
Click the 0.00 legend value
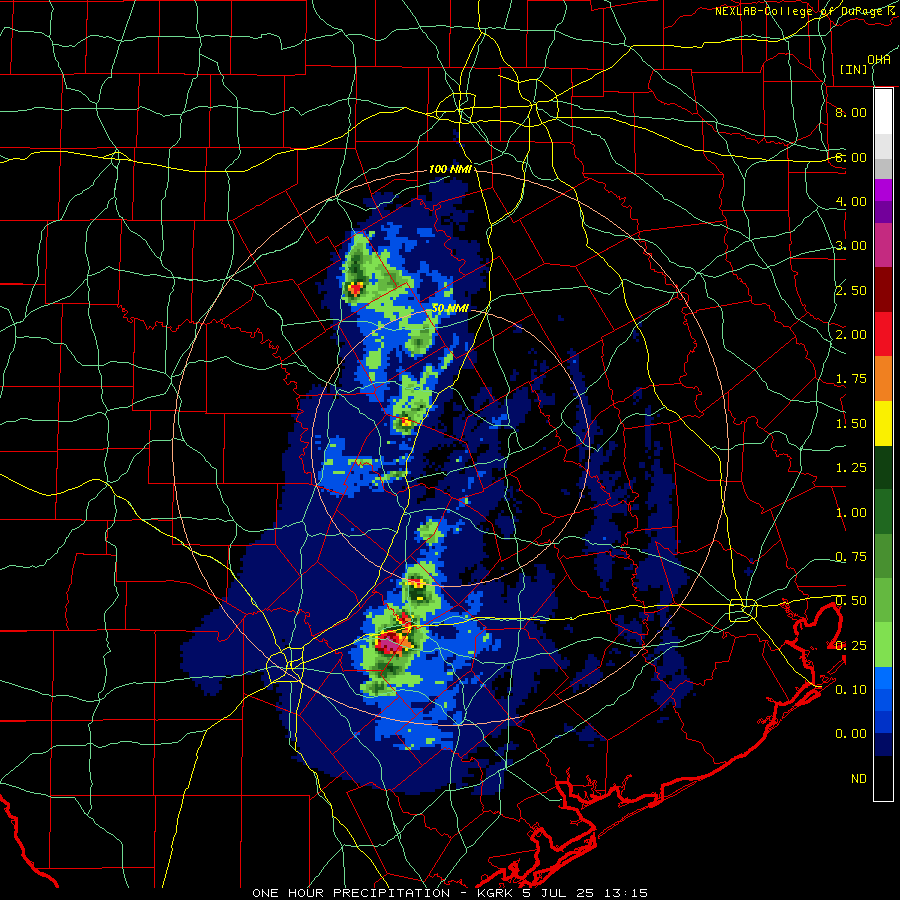click(x=851, y=734)
